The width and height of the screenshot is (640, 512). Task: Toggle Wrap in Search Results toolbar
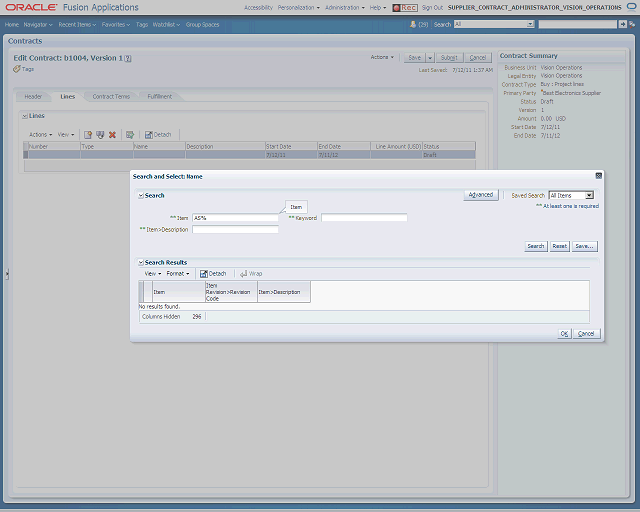point(251,274)
